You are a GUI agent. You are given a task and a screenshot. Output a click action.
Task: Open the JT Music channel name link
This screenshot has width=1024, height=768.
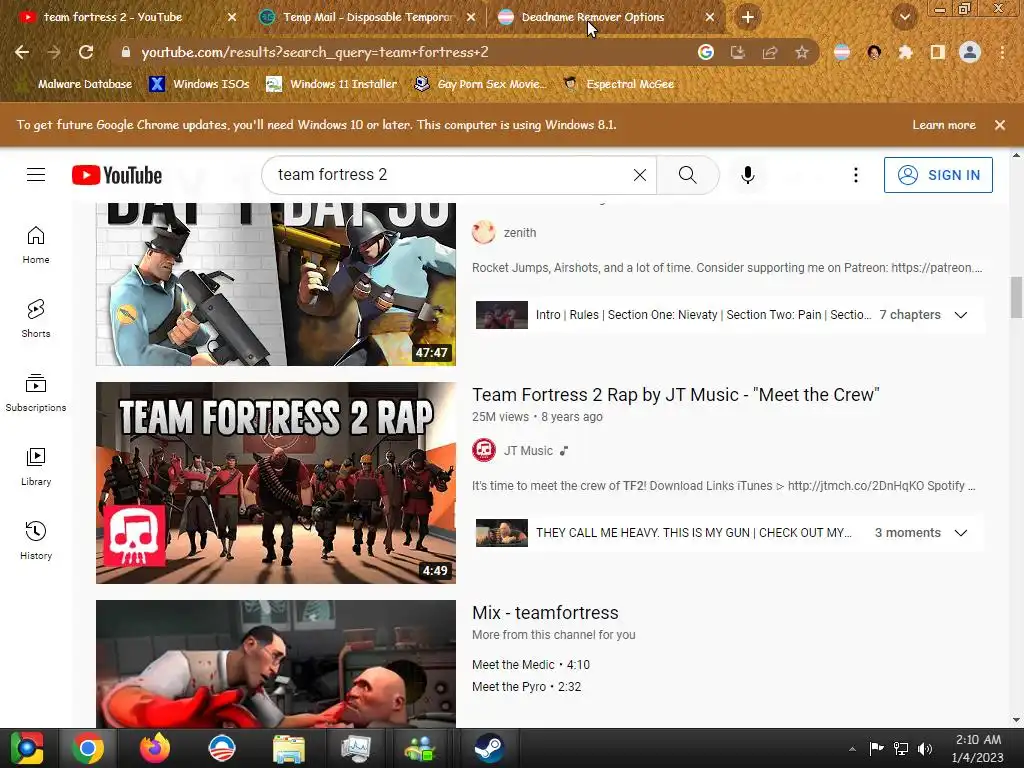click(528, 451)
